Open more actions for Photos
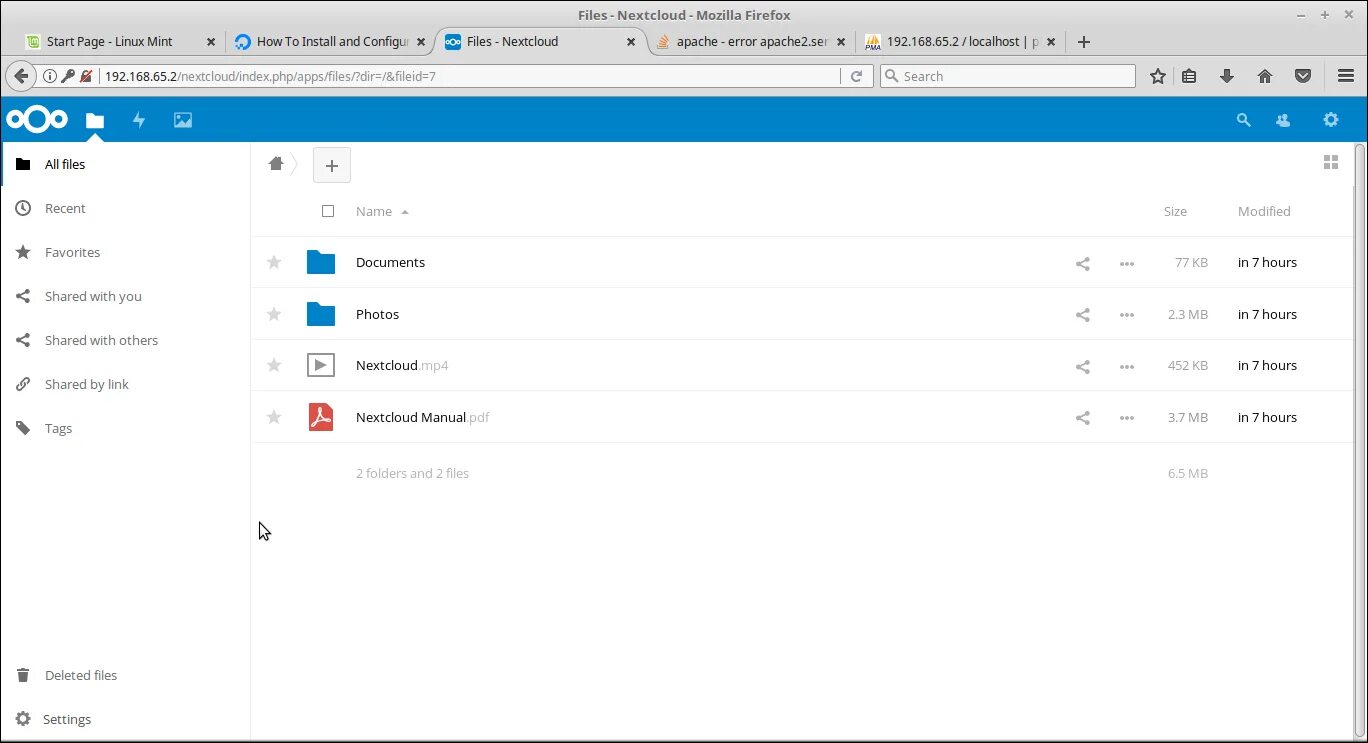This screenshot has height=743, width=1368. point(1127,314)
